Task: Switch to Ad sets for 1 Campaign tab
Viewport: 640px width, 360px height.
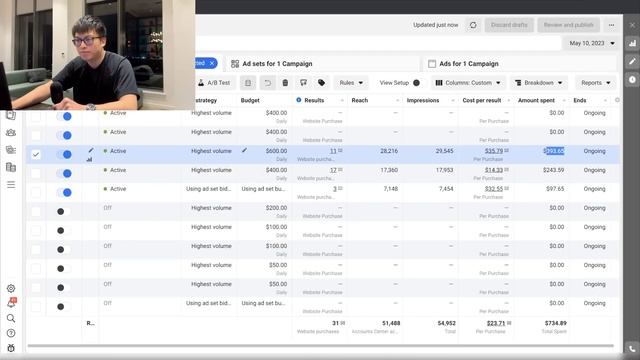Action: point(322,64)
